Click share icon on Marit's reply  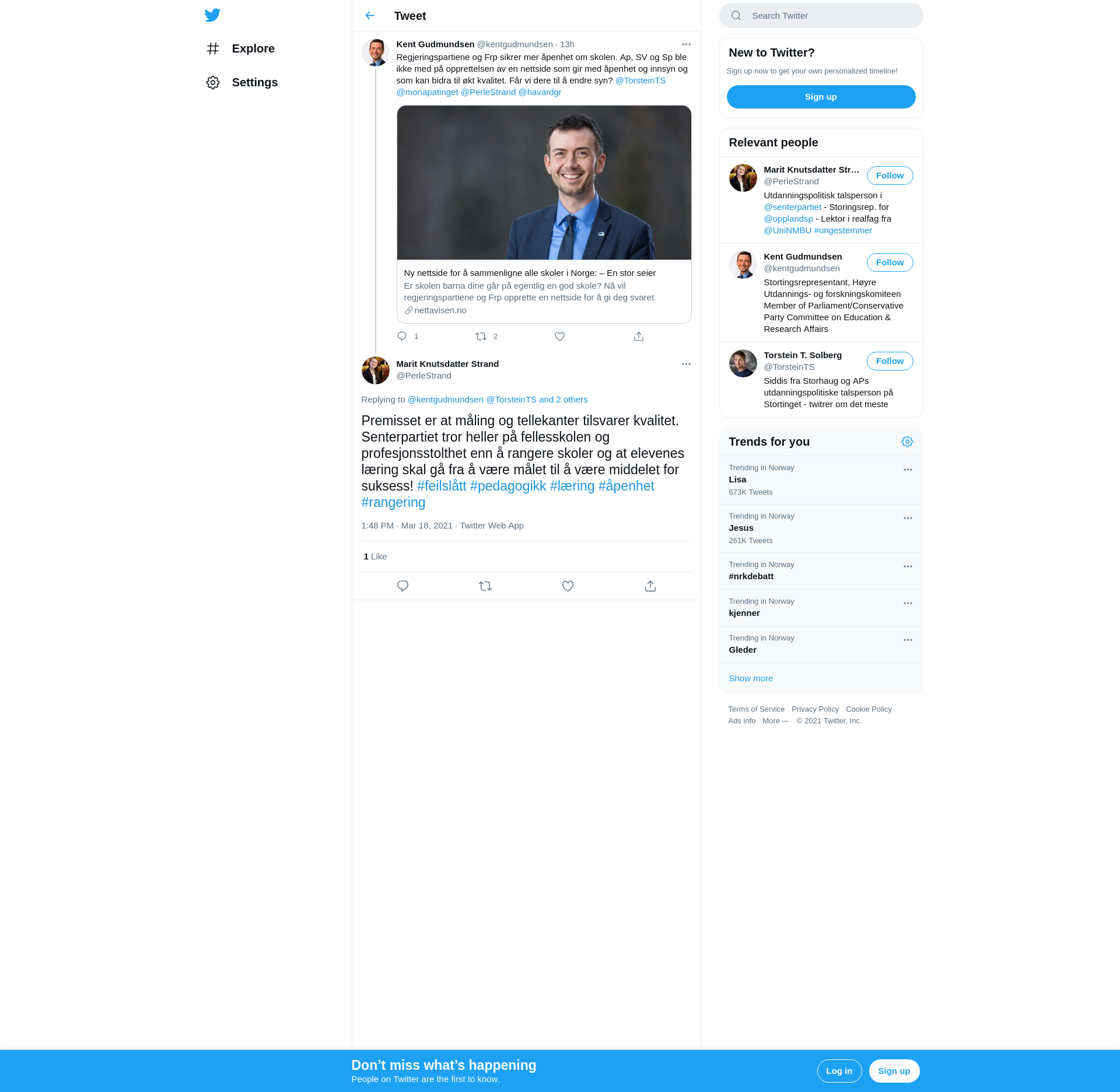click(650, 586)
